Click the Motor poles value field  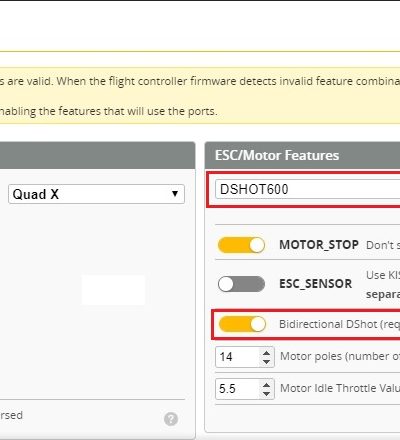(238, 357)
